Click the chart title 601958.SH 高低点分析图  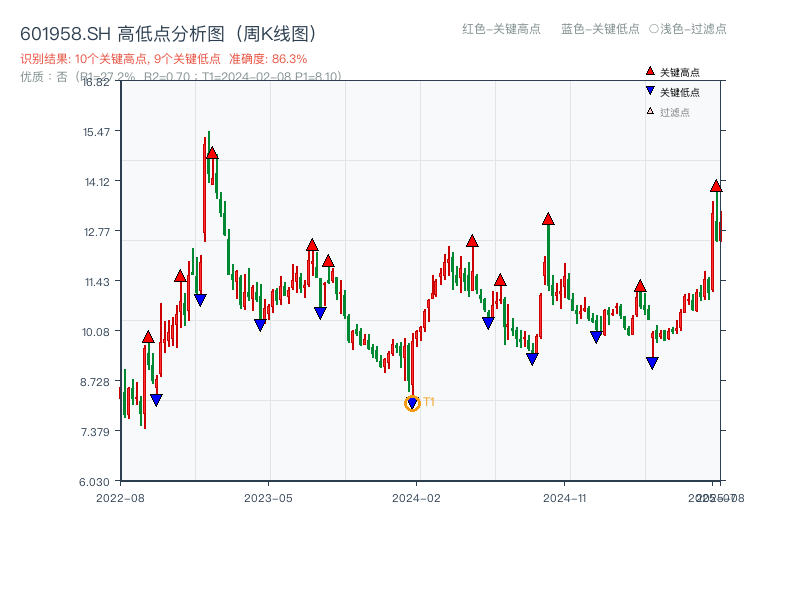(170, 34)
